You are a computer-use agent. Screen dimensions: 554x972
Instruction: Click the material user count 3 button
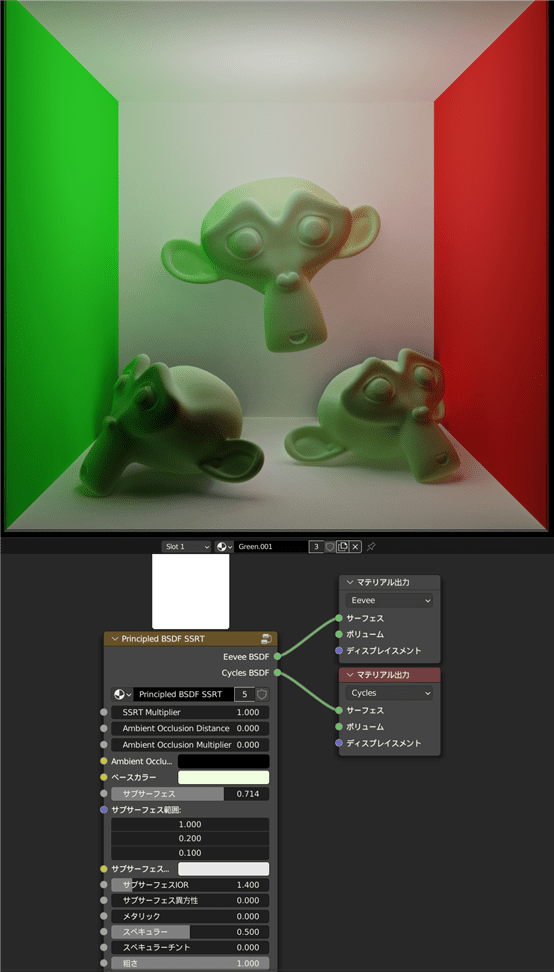tap(316, 547)
